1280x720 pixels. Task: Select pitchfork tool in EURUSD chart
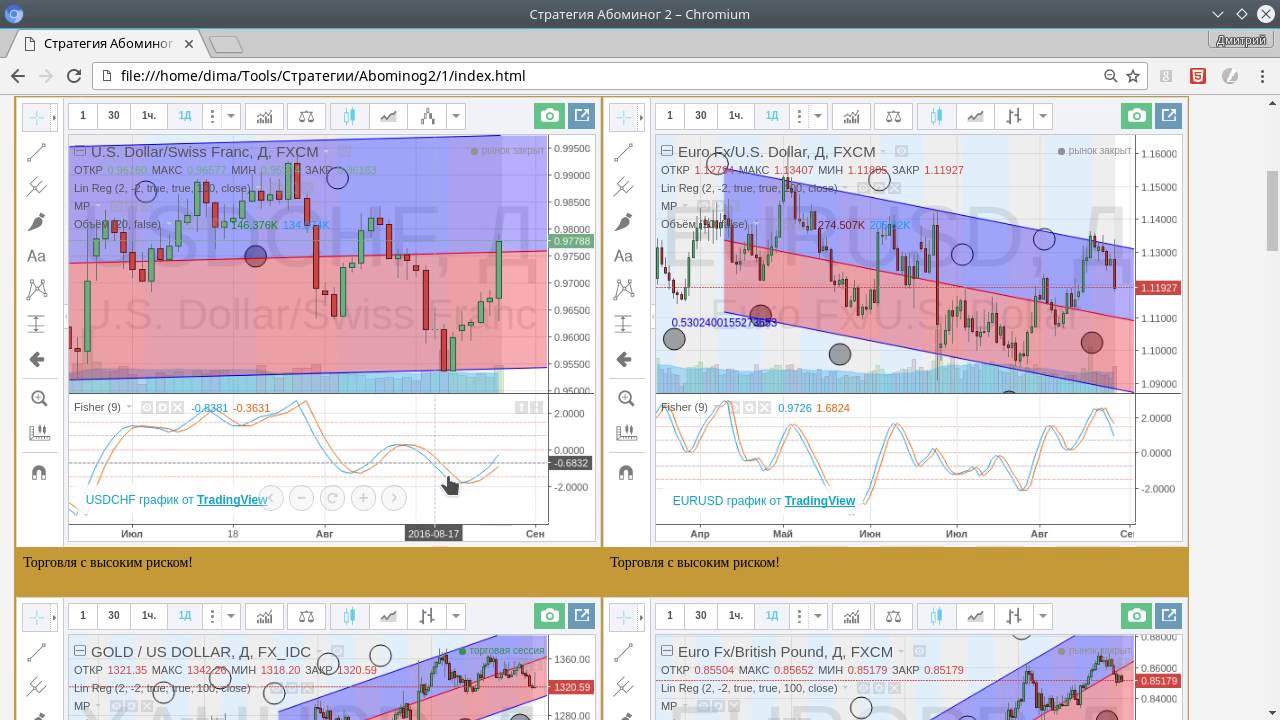coord(624,187)
